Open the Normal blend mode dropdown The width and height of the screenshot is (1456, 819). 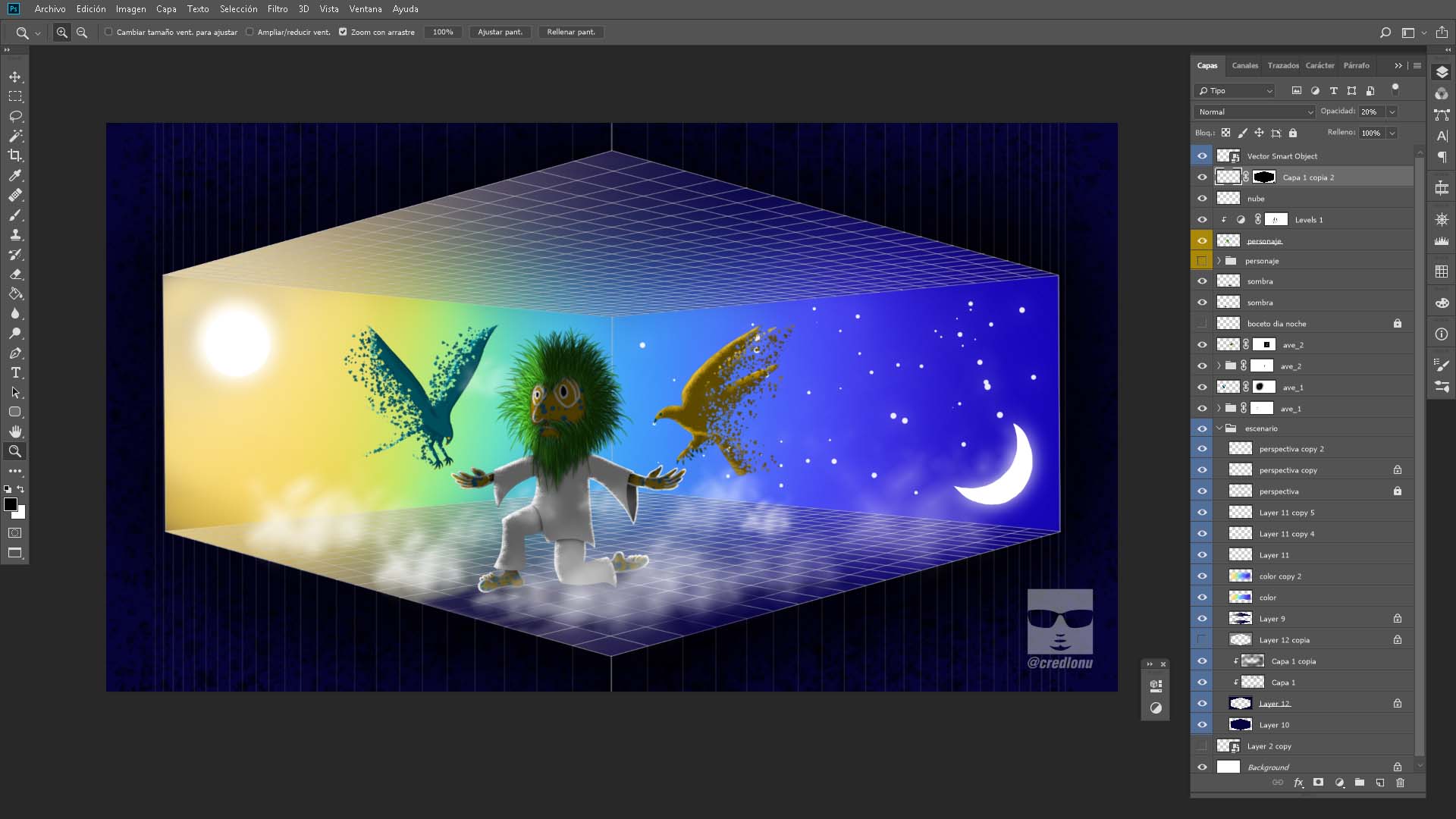point(1254,111)
